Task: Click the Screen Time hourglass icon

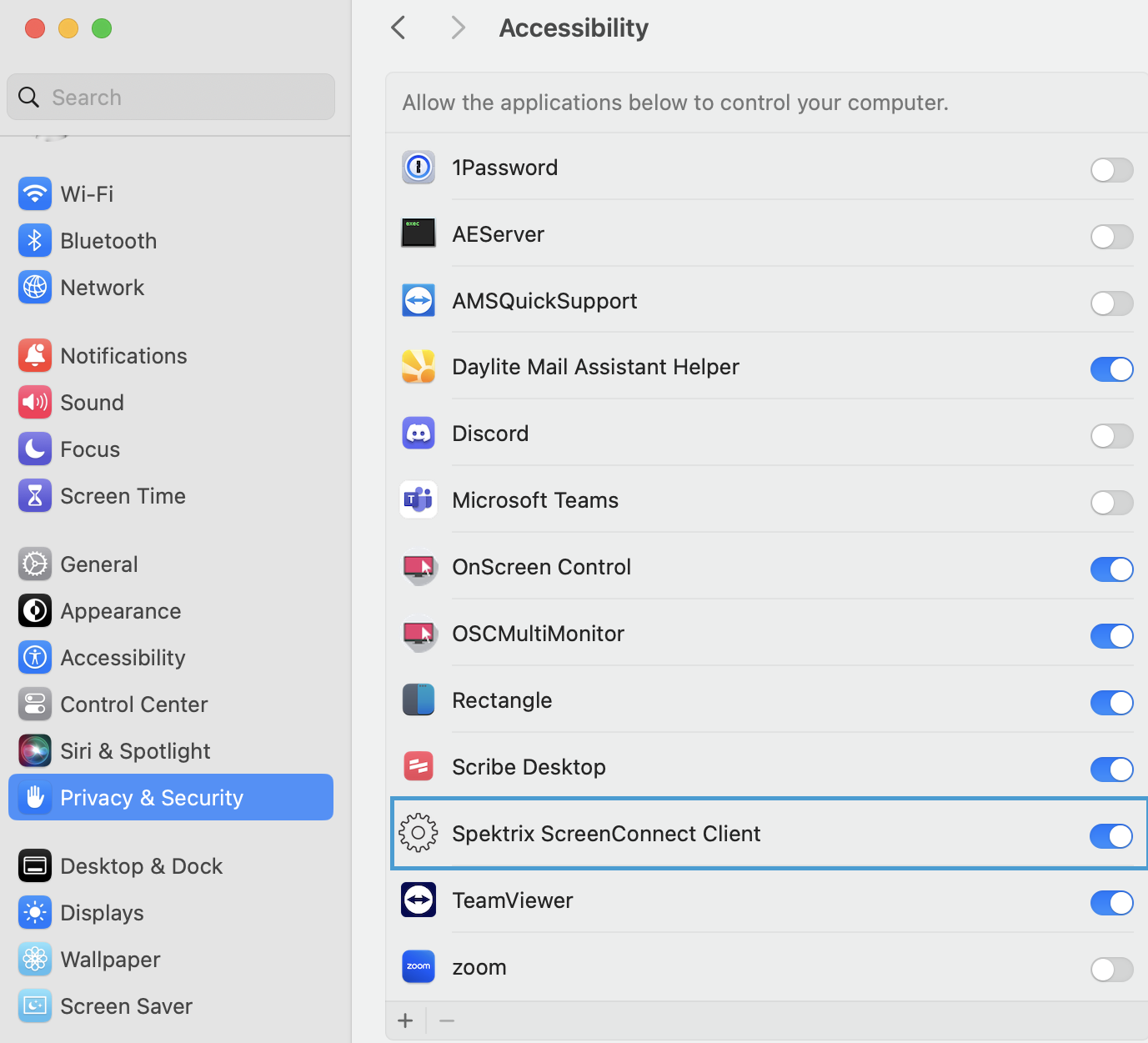Action: point(35,496)
